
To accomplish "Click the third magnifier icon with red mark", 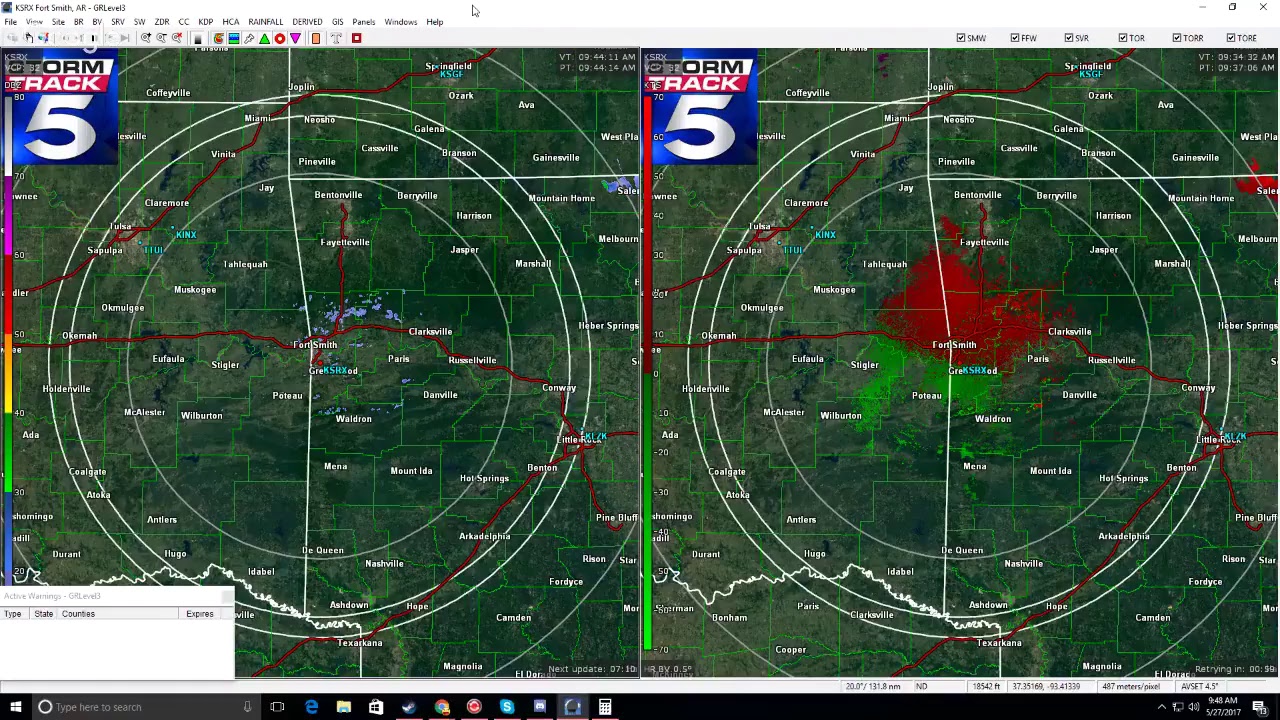I will click(177, 38).
